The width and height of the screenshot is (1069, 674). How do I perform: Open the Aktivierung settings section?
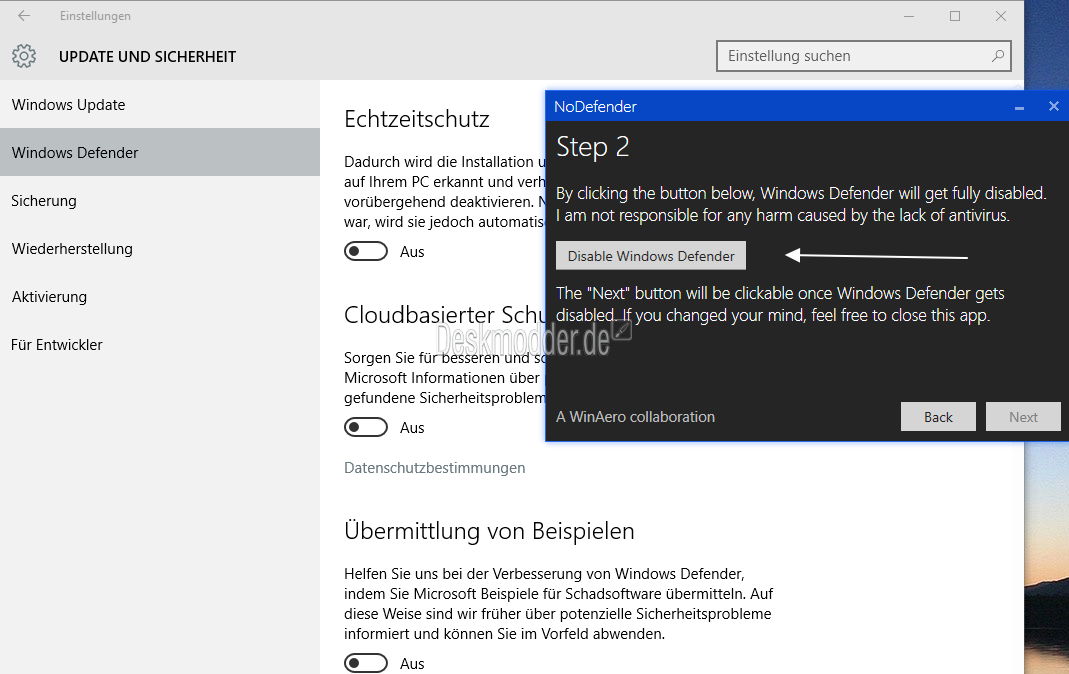point(160,297)
